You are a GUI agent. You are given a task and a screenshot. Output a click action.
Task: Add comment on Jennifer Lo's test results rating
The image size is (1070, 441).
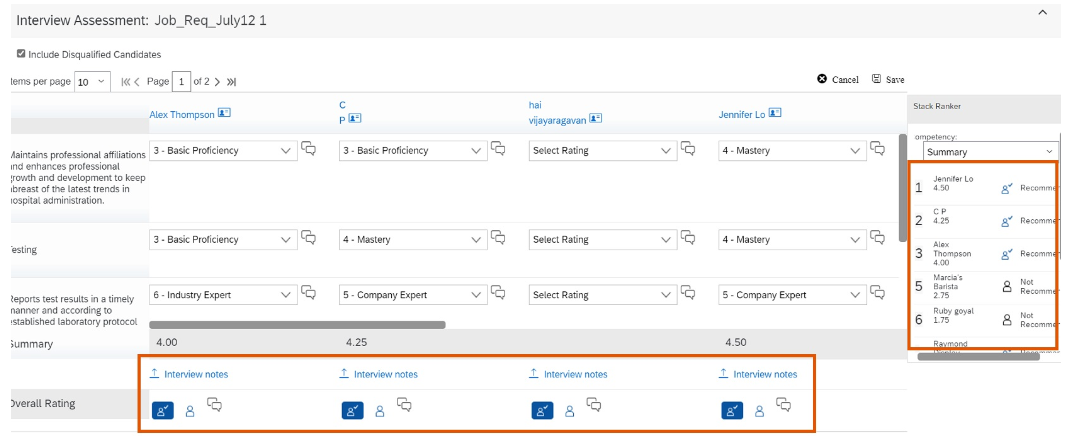pyautogui.click(x=878, y=293)
